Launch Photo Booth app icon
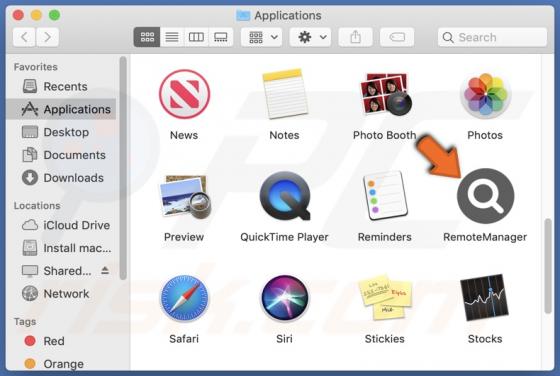 coord(385,94)
